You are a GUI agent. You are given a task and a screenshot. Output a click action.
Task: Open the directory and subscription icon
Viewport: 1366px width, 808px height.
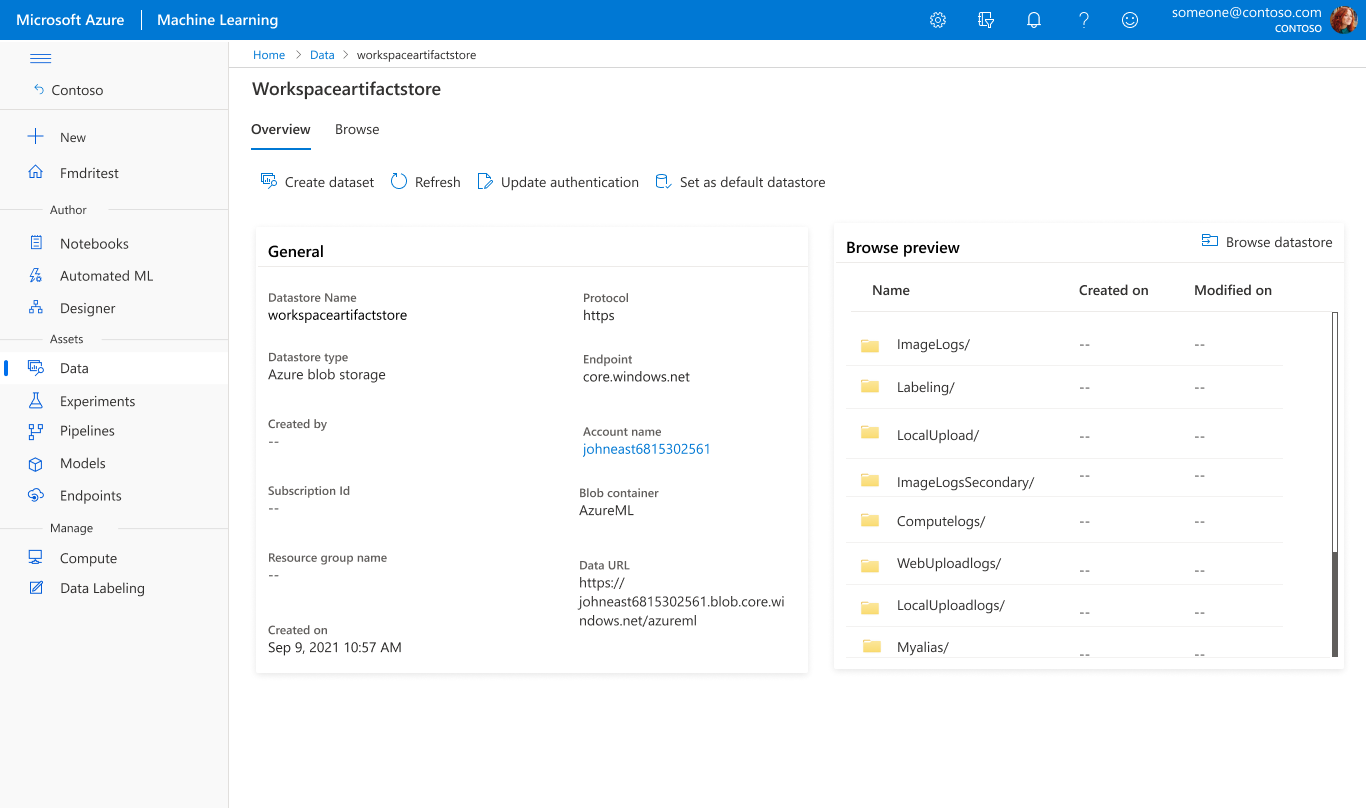(x=986, y=20)
